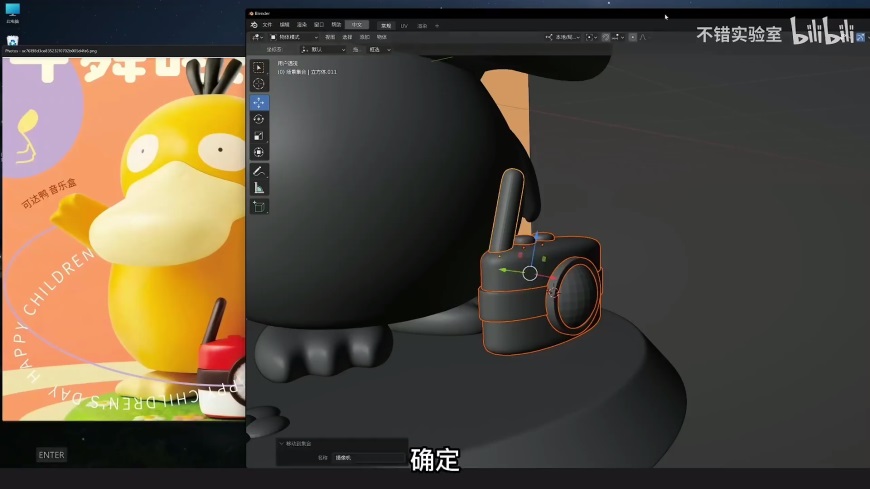Click the white move gizmo center circle
870x489 pixels.
530,273
